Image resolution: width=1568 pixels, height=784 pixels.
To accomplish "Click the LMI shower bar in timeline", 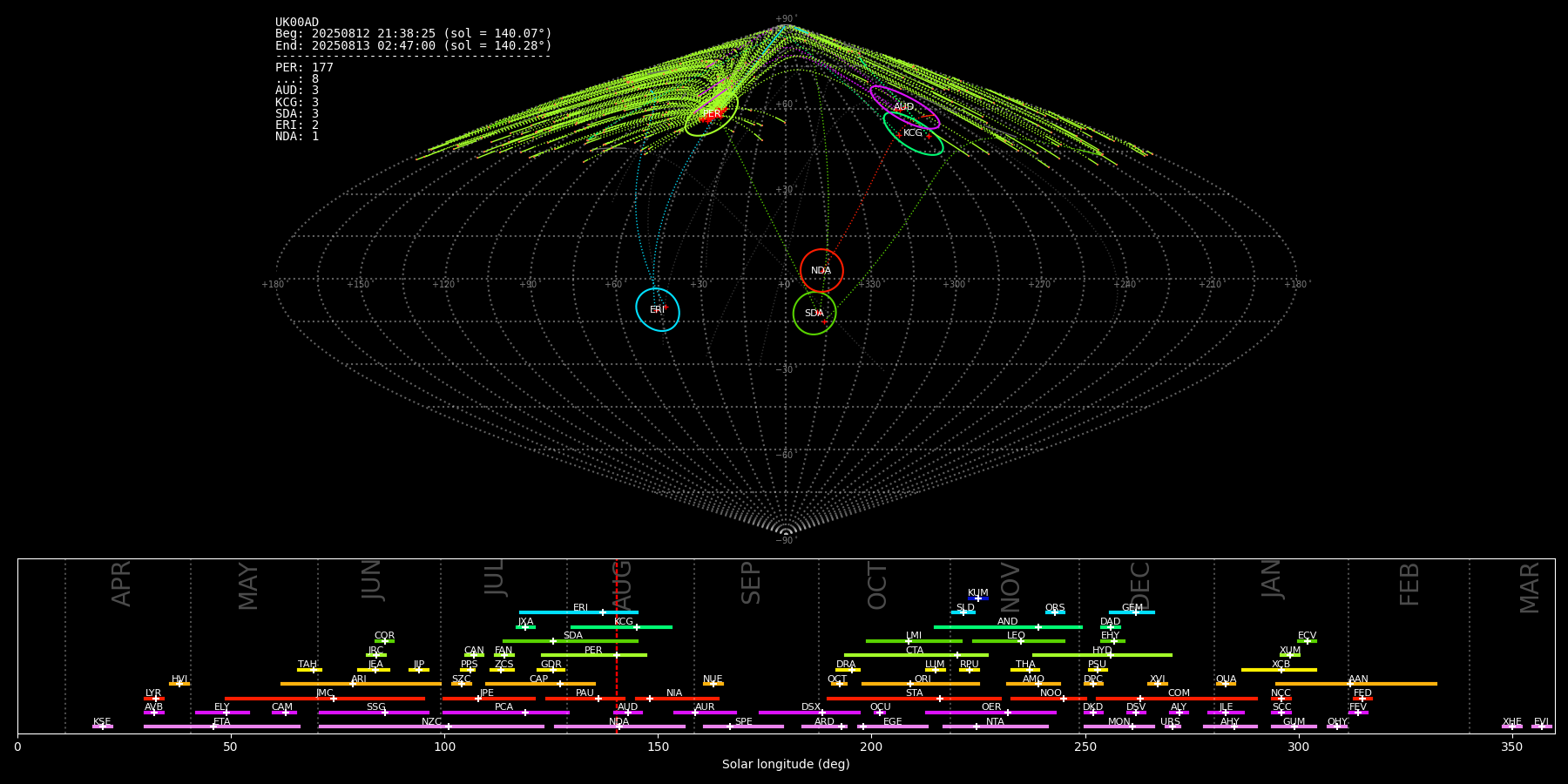I will (x=914, y=641).
